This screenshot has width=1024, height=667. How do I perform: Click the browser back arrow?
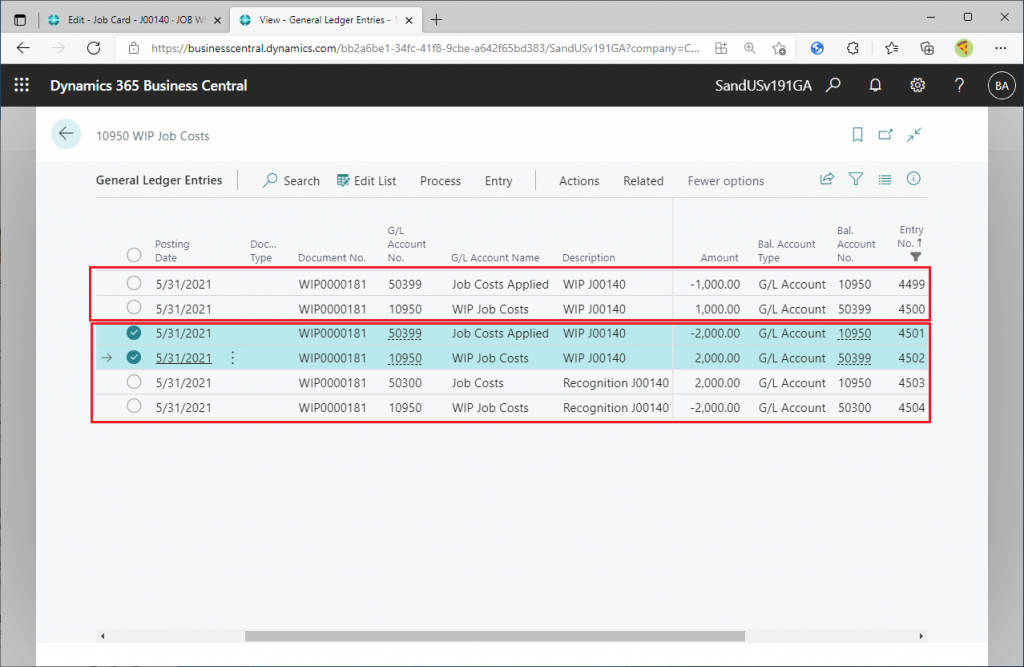click(24, 48)
